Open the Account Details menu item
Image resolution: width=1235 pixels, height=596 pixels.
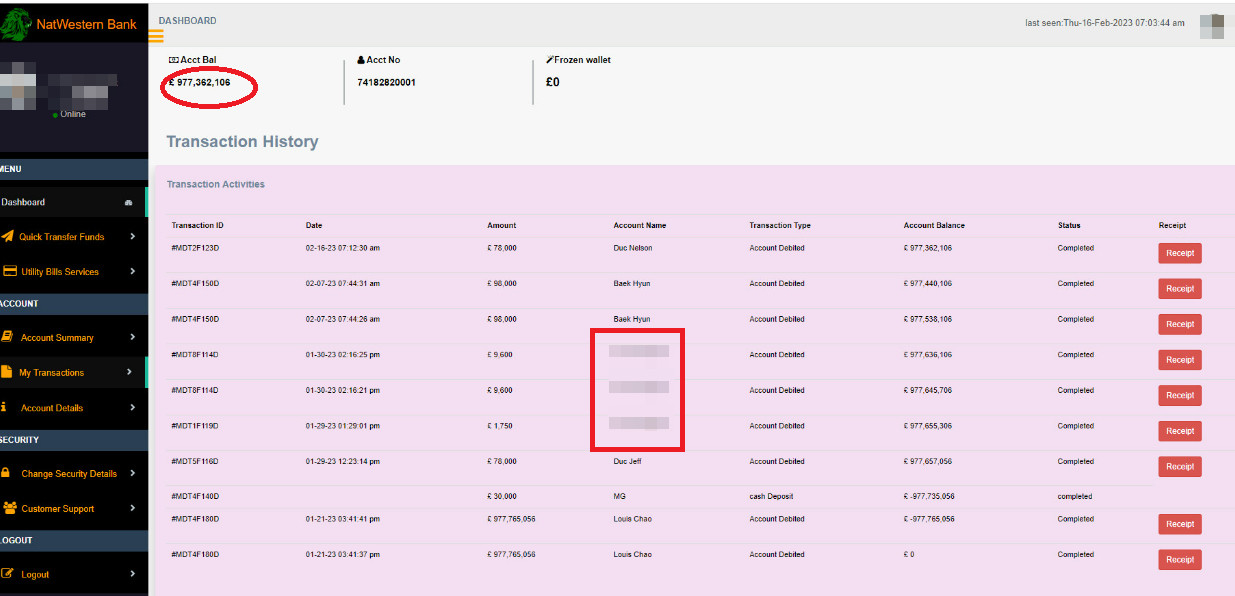(52, 408)
